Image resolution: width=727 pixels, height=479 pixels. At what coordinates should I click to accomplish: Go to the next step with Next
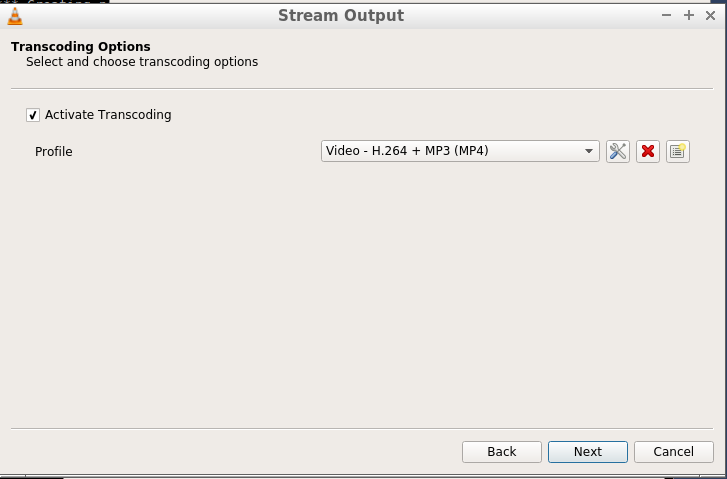point(587,452)
